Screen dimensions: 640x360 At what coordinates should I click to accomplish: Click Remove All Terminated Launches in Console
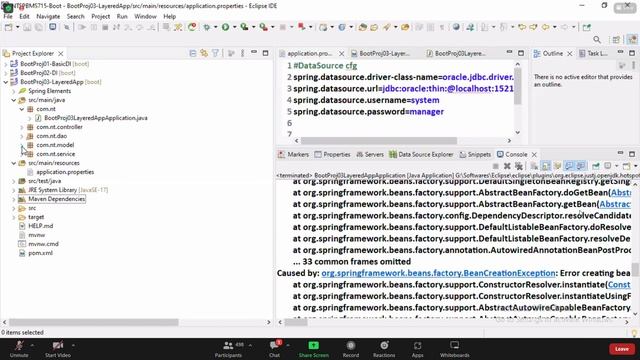[x=519, y=166]
